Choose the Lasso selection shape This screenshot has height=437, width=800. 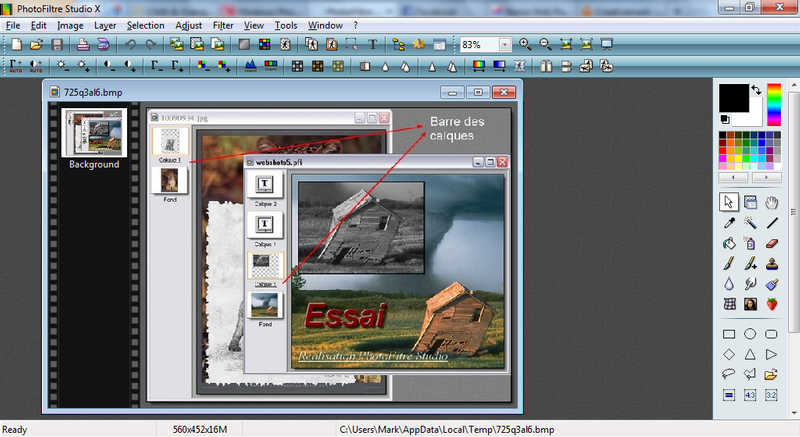[729, 375]
